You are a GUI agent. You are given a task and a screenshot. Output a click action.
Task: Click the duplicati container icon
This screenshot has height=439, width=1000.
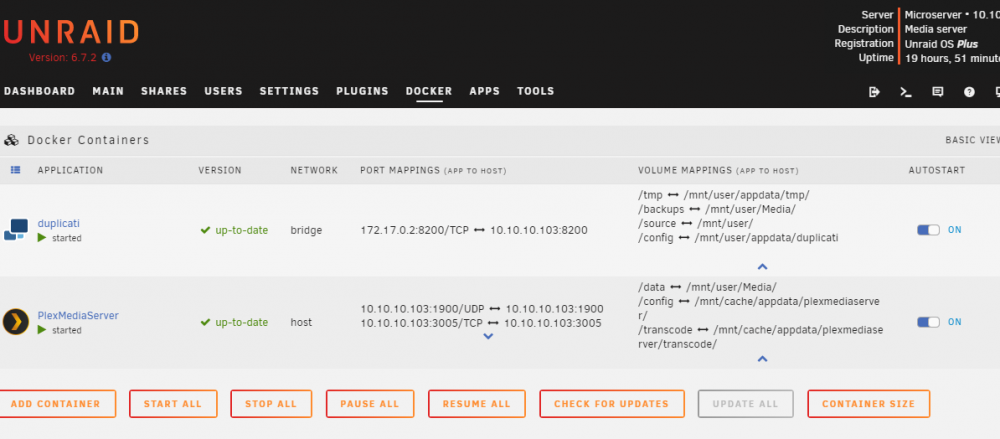point(16,230)
